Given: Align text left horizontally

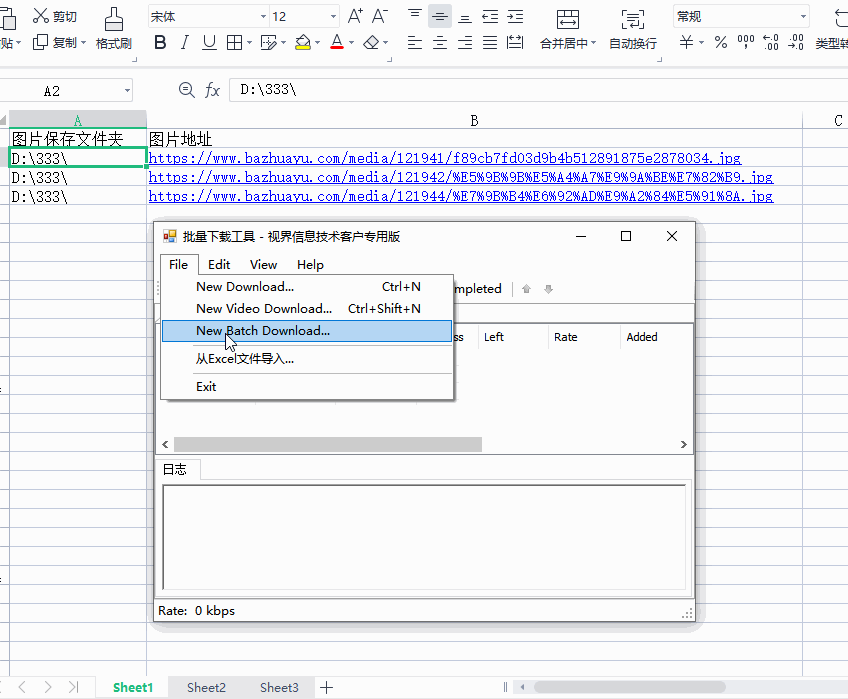Looking at the screenshot, I should click(x=415, y=42).
